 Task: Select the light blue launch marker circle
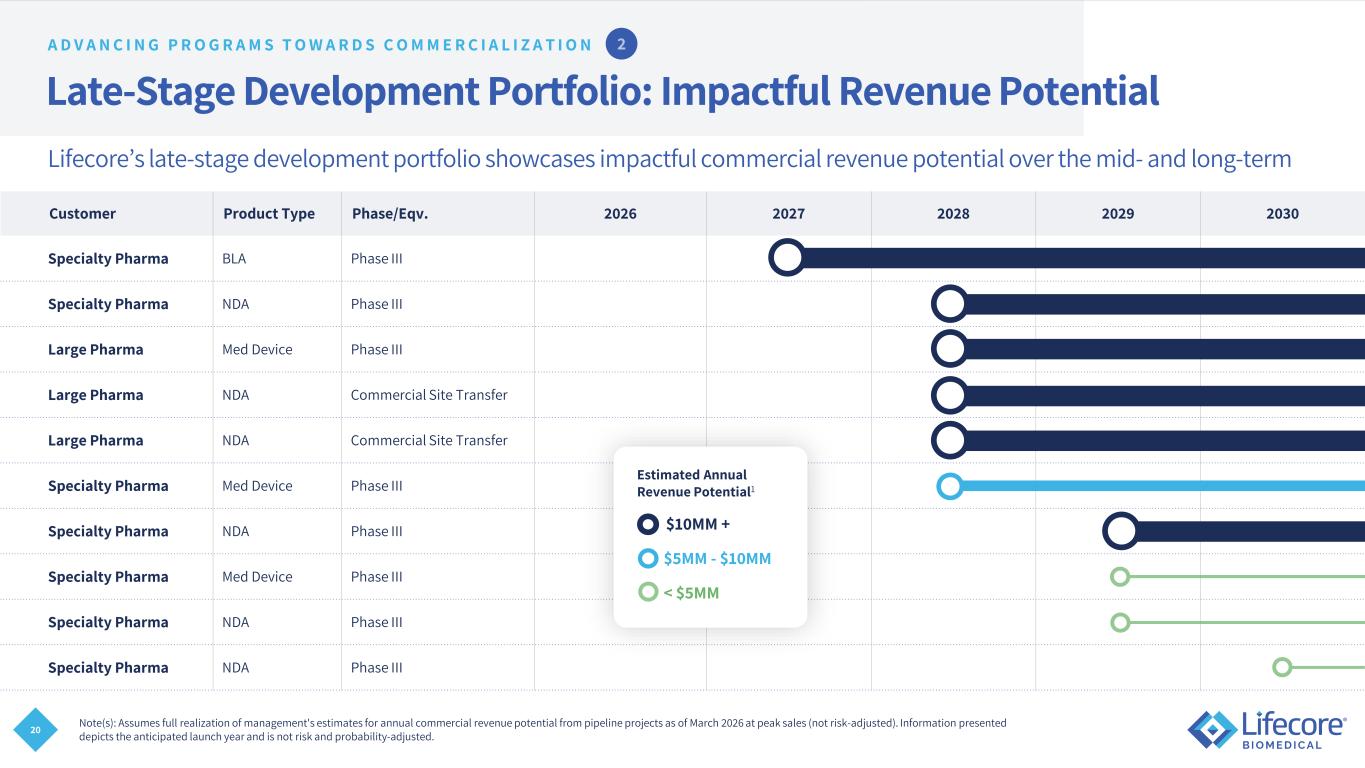coord(949,486)
